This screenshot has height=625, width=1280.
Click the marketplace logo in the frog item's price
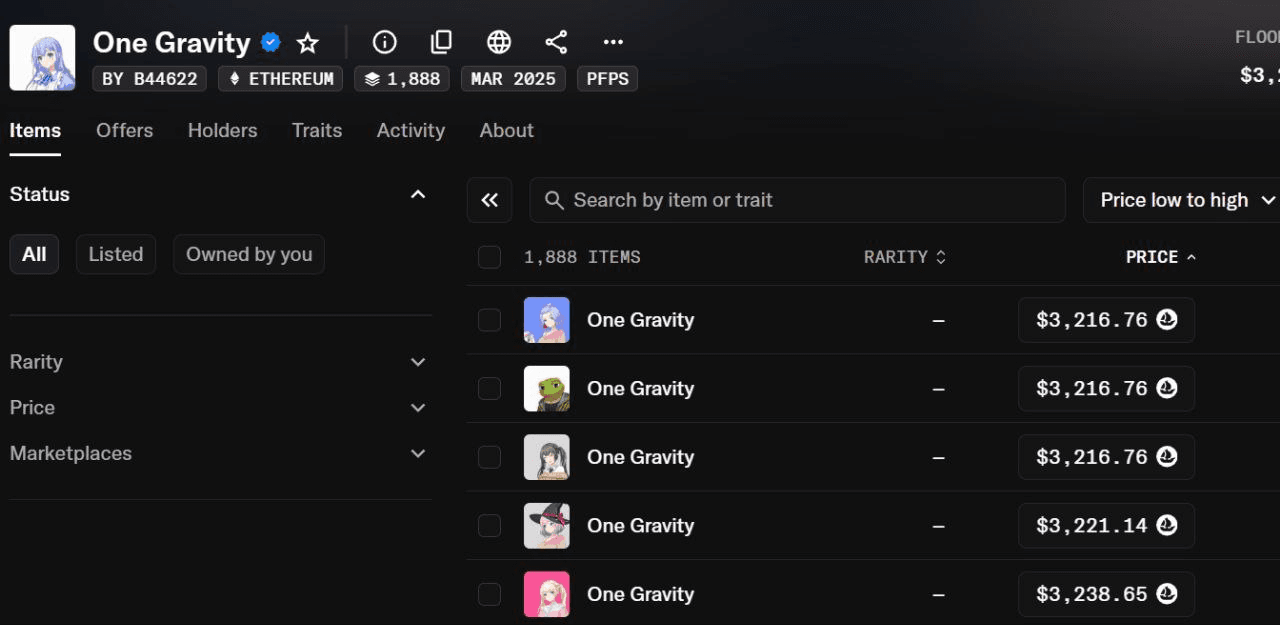click(1167, 388)
